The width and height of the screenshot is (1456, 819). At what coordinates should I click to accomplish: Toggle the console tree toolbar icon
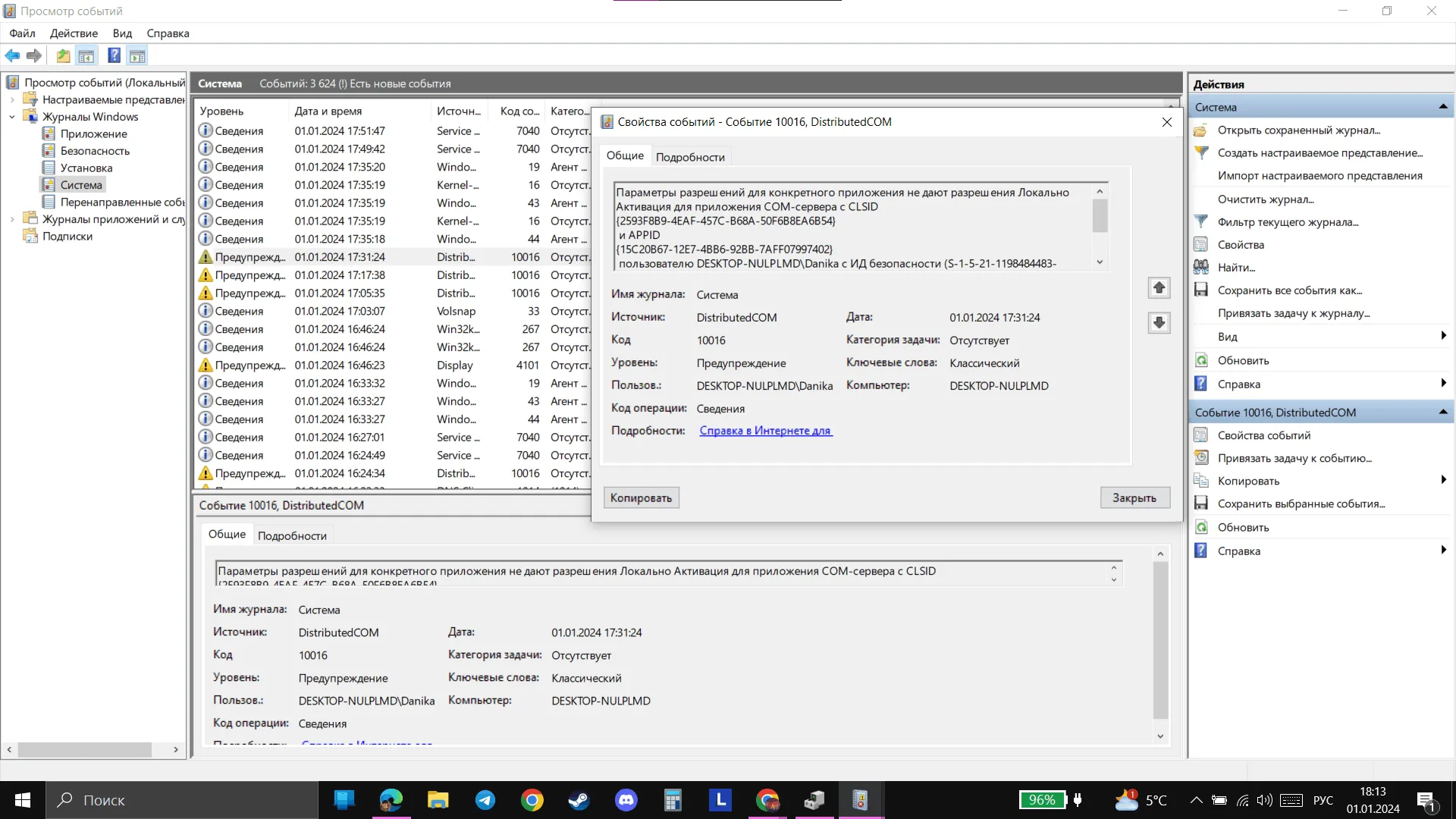click(x=86, y=55)
